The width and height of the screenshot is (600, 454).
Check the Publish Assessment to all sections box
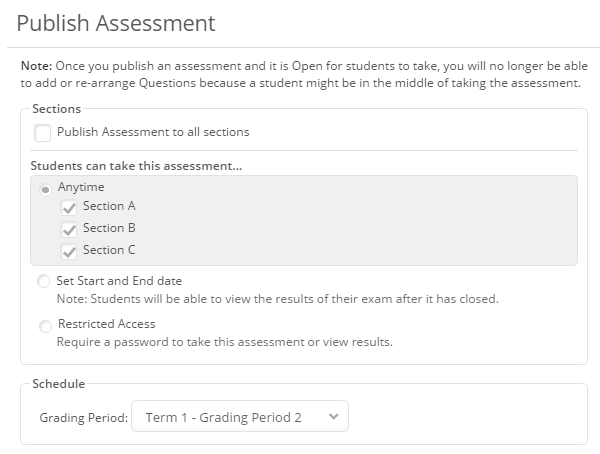[x=43, y=132]
